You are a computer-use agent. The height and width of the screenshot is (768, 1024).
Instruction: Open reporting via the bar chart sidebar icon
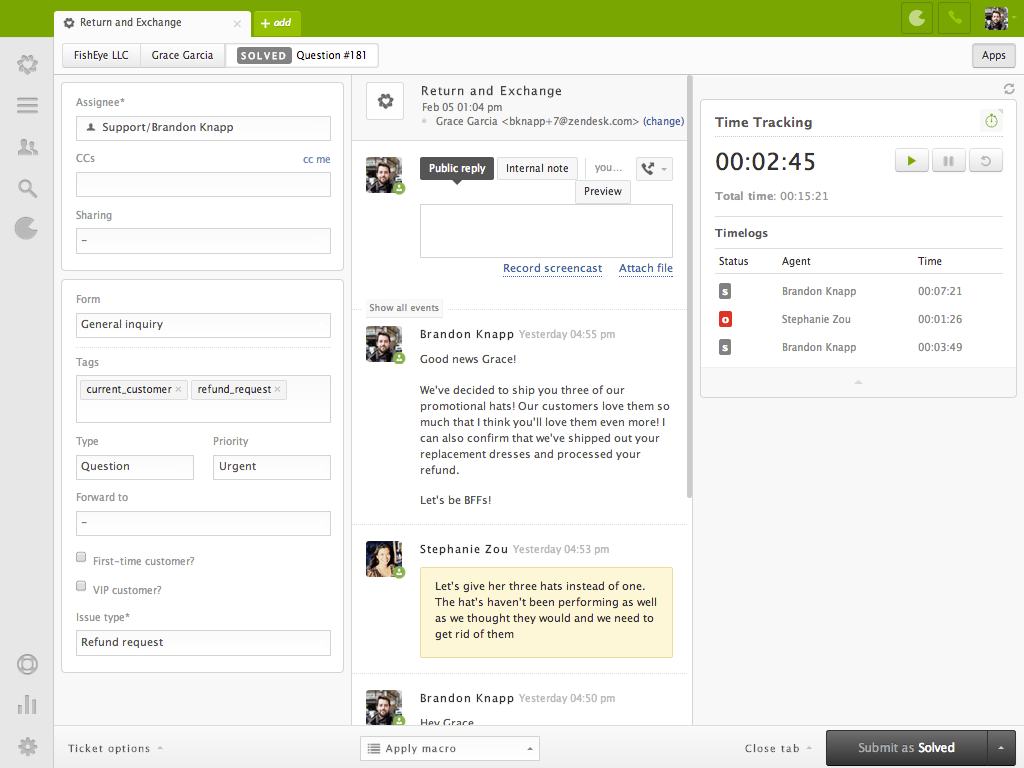[x=27, y=705]
